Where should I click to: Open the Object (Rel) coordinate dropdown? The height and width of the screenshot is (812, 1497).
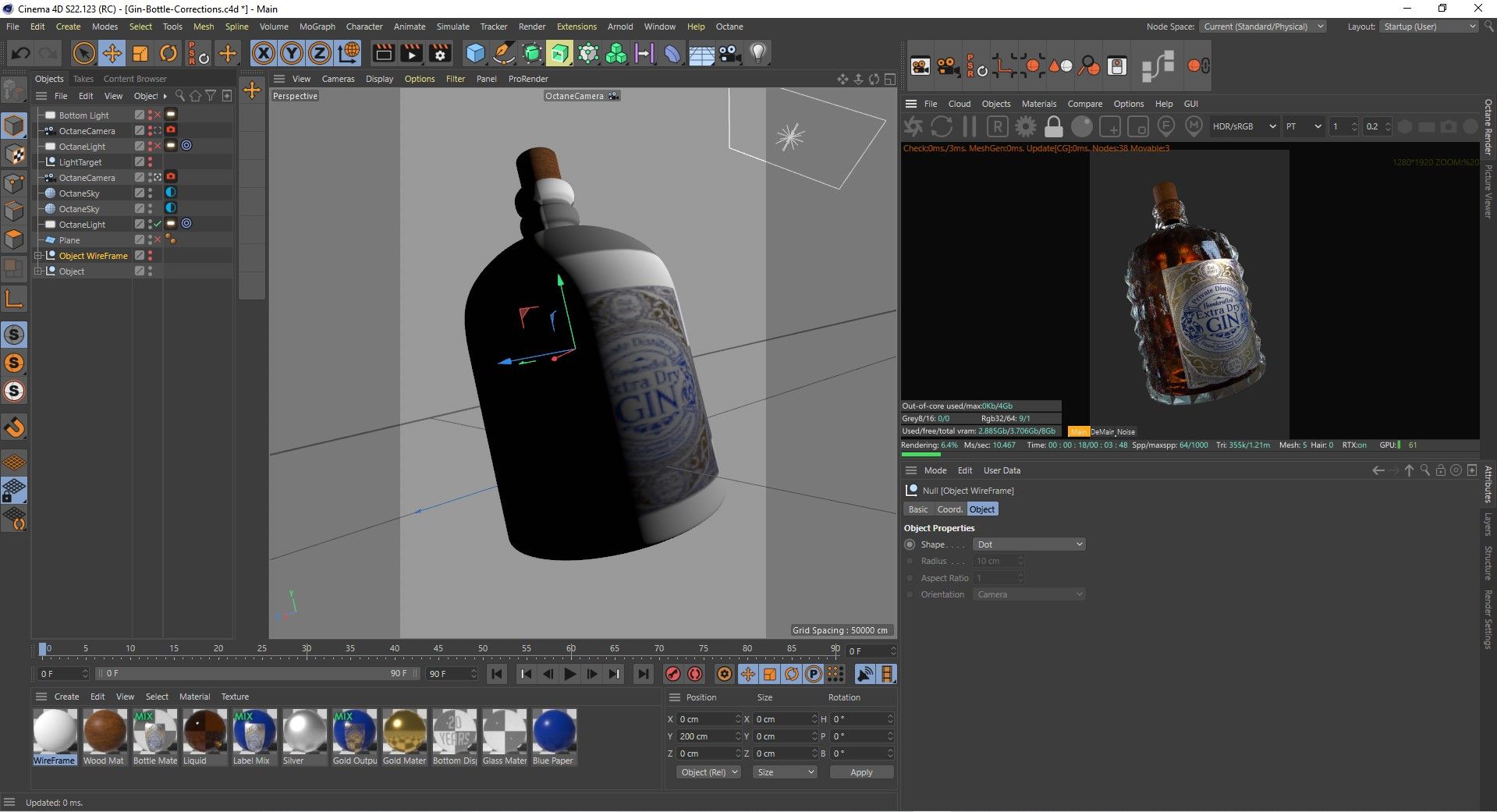coord(708,772)
